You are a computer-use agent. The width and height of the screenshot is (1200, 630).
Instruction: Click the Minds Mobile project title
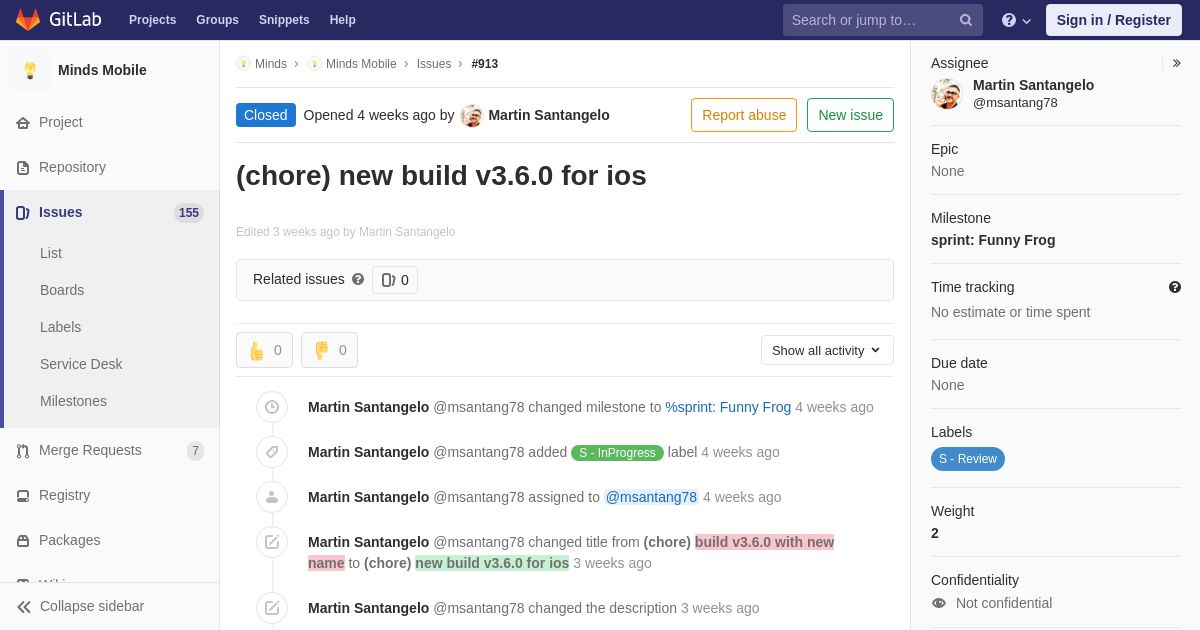pyautogui.click(x=102, y=70)
